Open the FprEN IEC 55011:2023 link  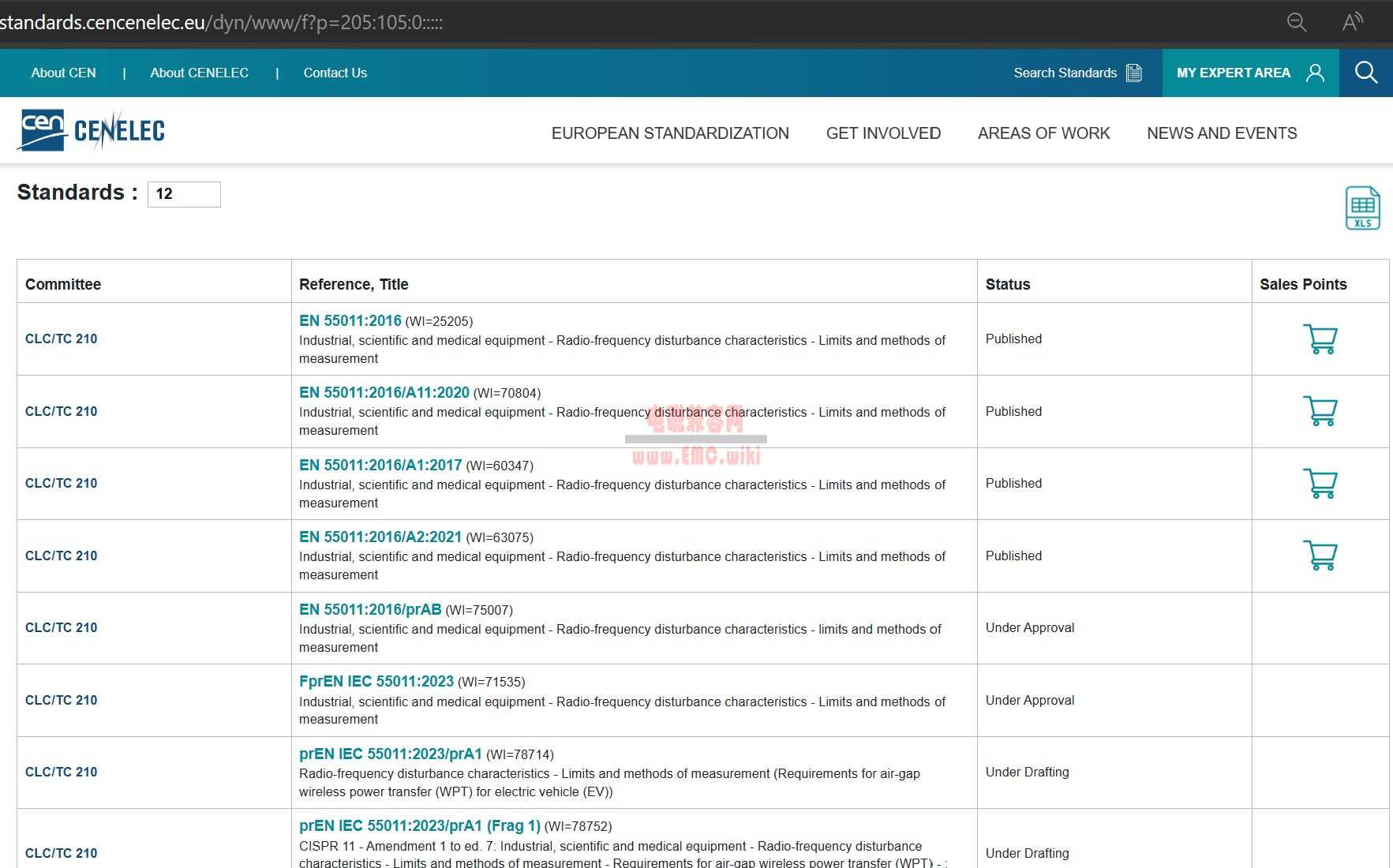click(x=376, y=681)
